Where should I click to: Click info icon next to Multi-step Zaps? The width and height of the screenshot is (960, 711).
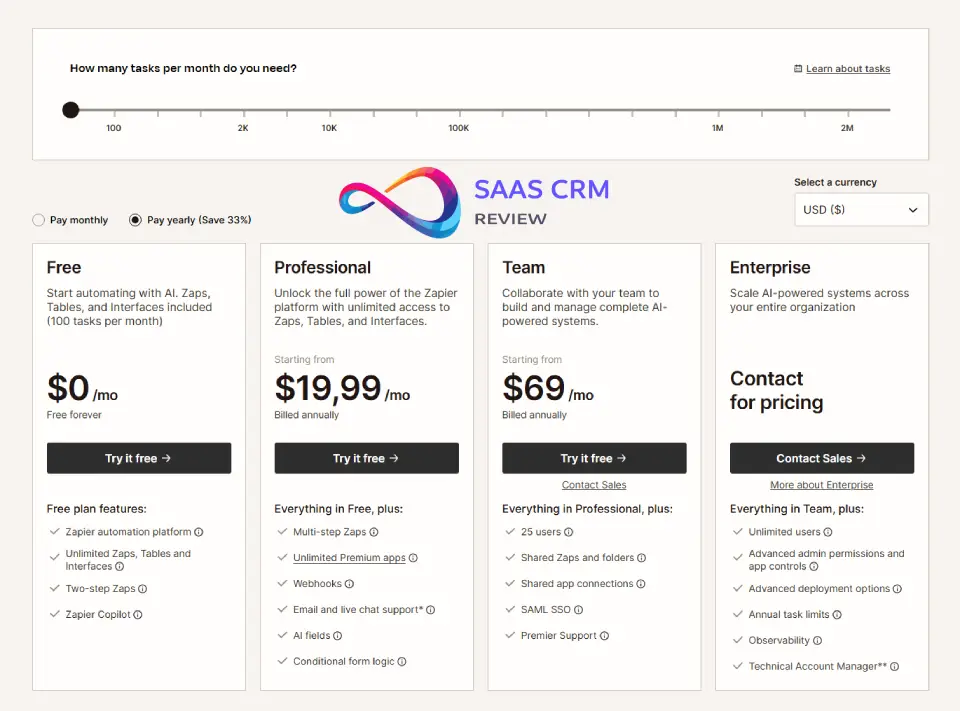tap(374, 533)
